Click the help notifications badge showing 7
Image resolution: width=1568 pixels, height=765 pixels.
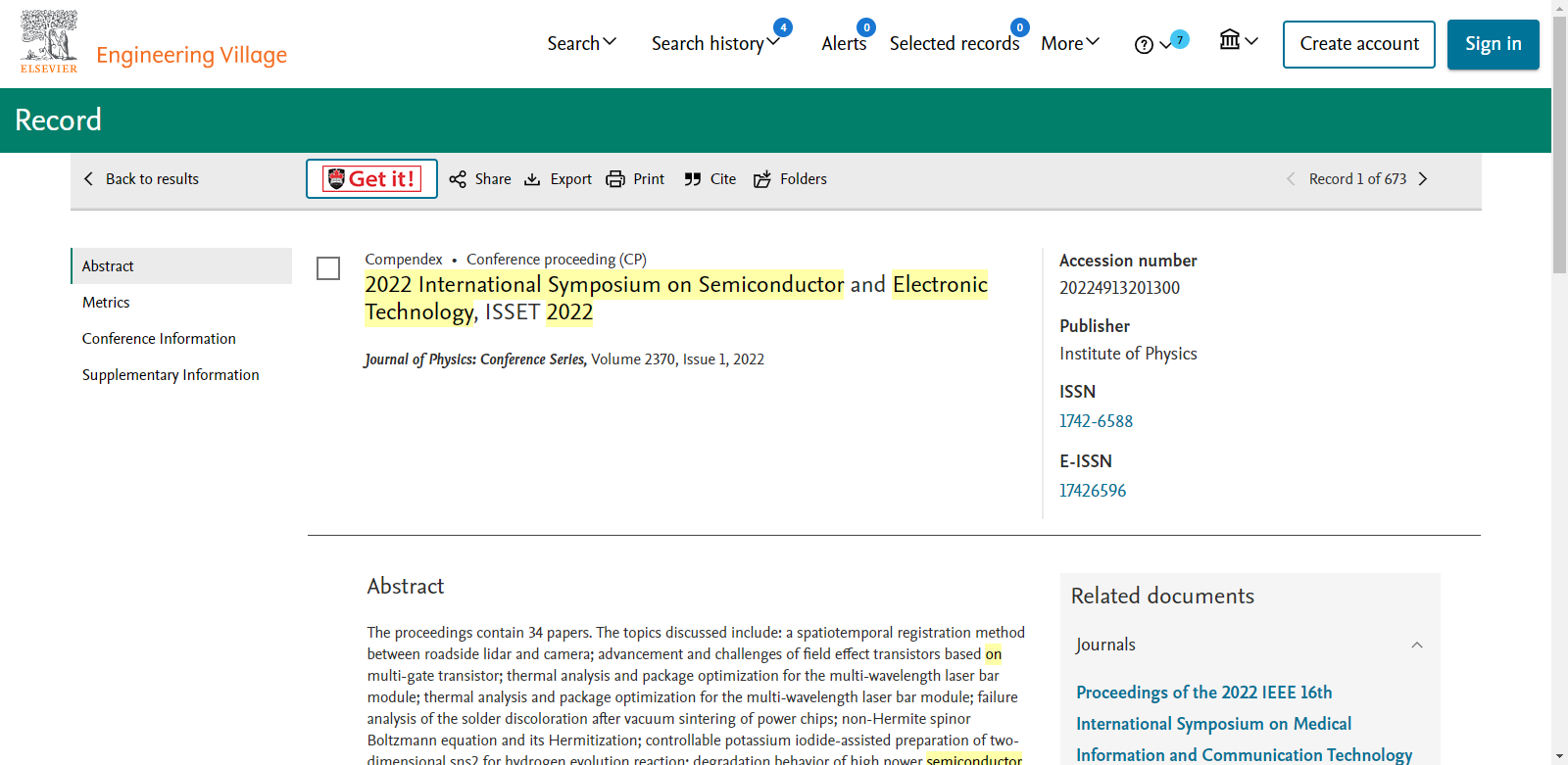click(x=1180, y=39)
